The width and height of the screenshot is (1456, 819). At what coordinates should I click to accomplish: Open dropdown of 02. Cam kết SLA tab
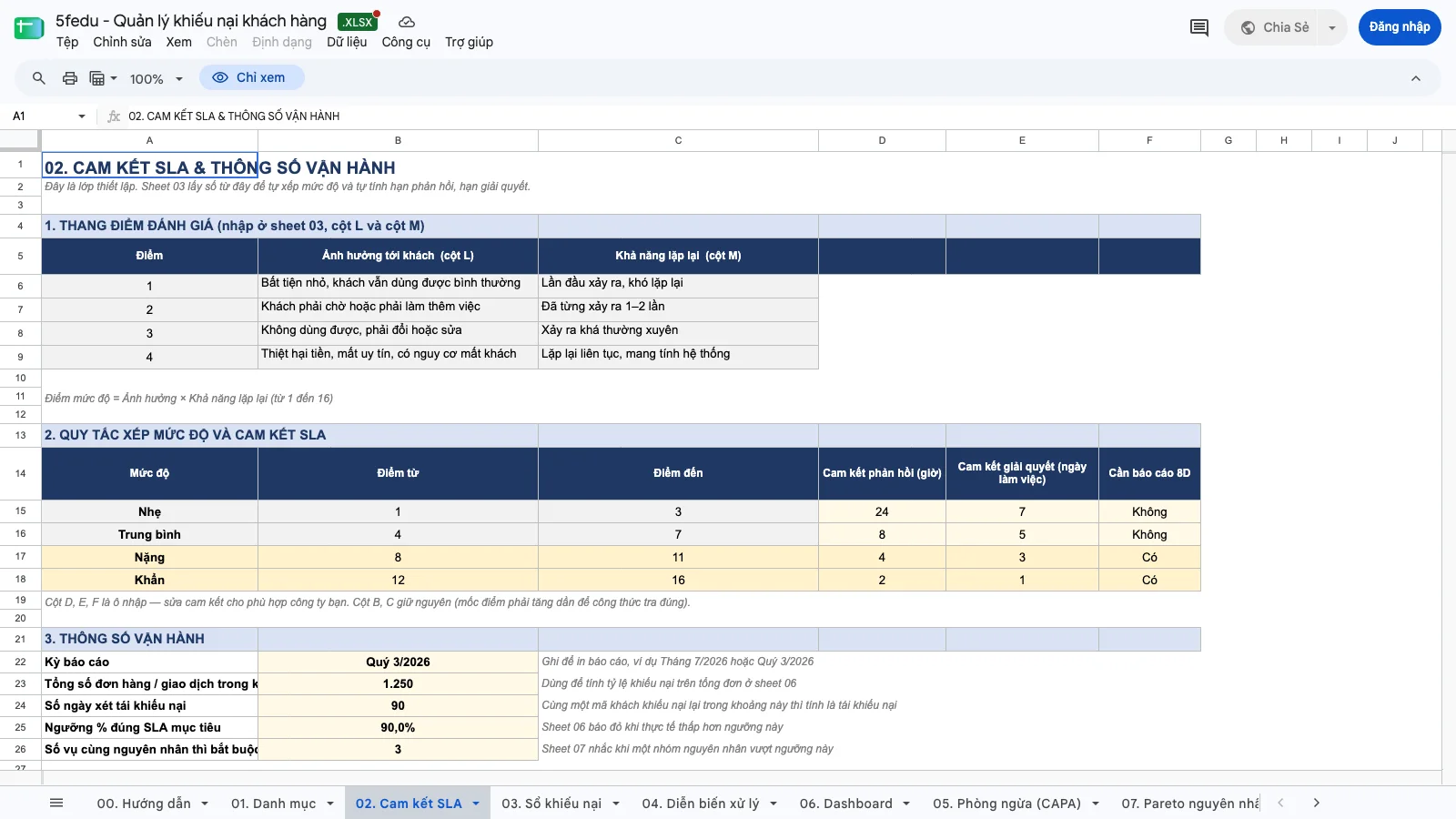[x=476, y=804]
